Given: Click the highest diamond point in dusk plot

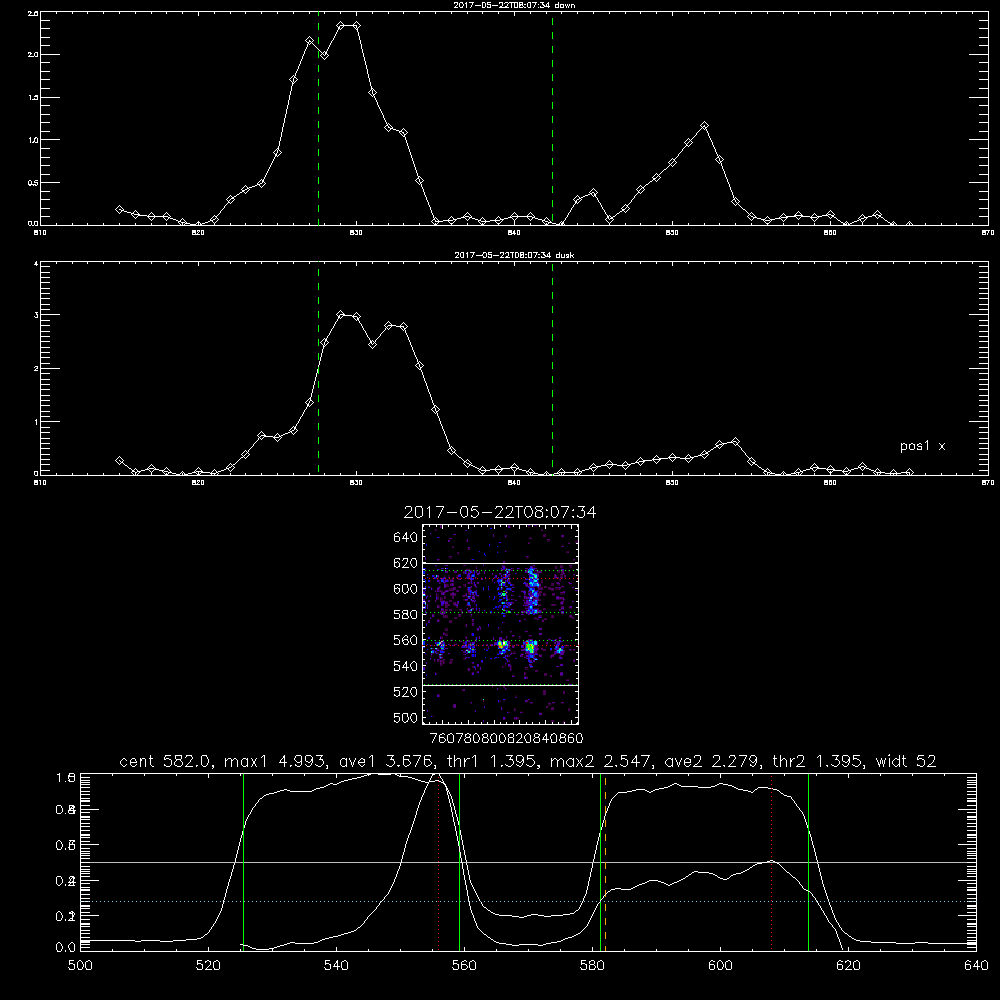Looking at the screenshot, I should (x=341, y=314).
